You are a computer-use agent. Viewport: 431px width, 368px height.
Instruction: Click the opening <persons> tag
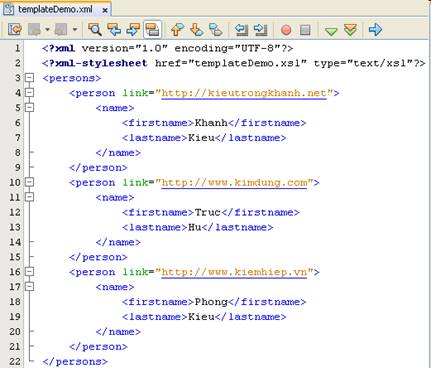(72, 78)
